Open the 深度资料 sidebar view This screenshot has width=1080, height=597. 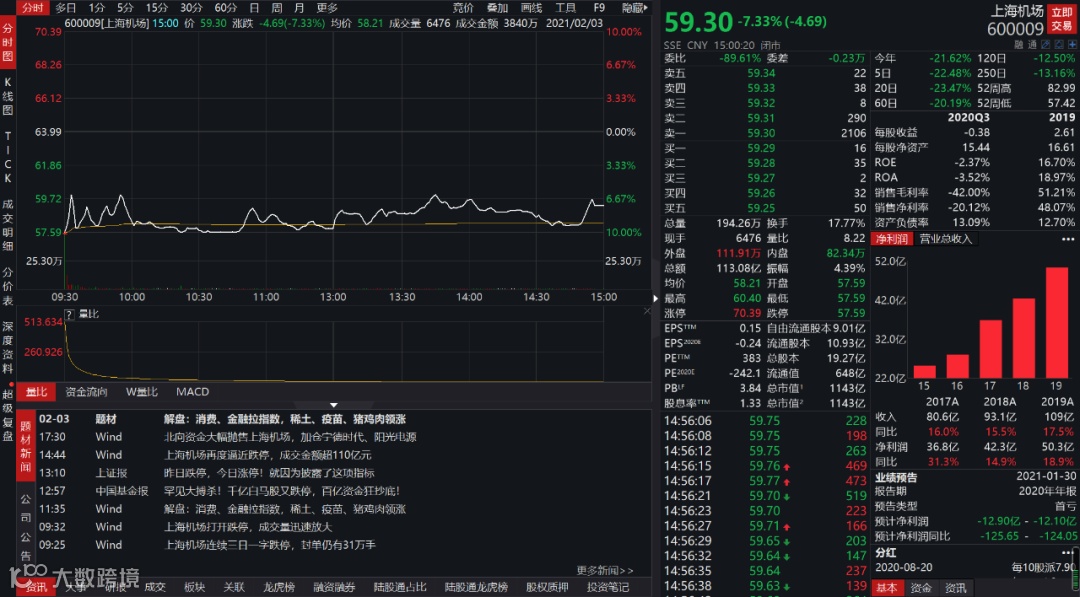[x=8, y=348]
